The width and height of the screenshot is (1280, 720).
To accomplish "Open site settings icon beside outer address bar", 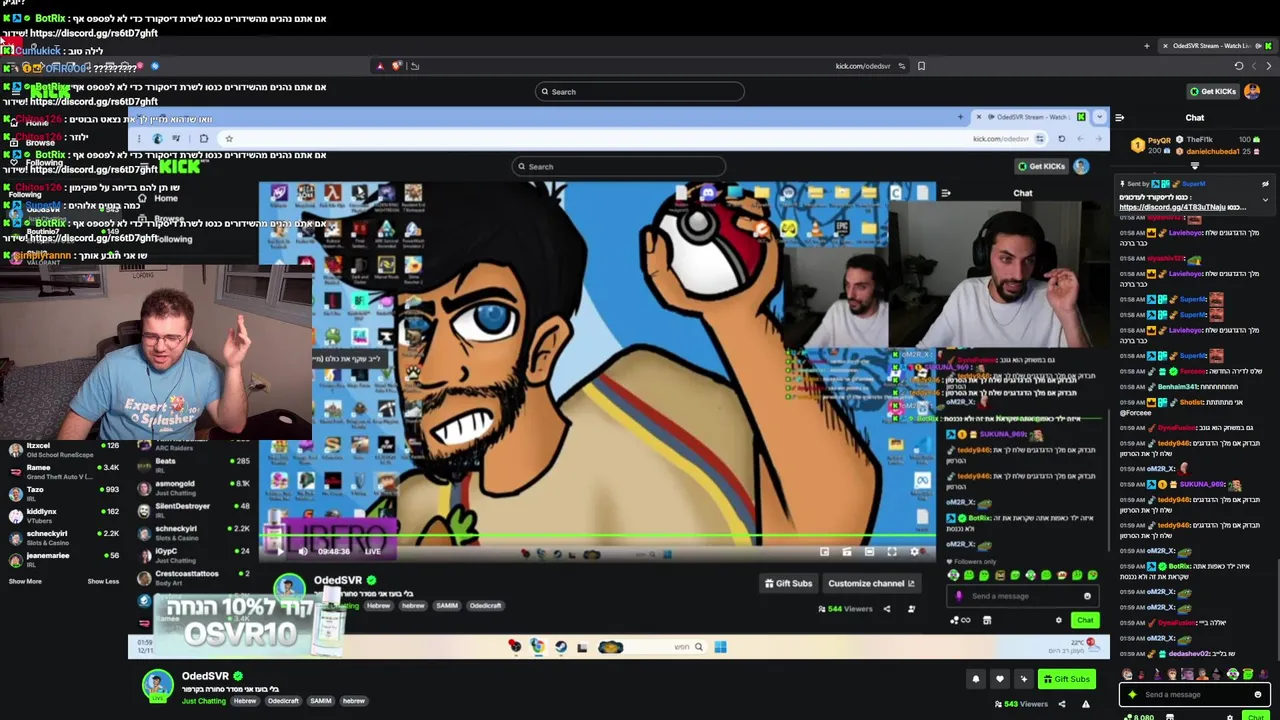I will 901,66.
